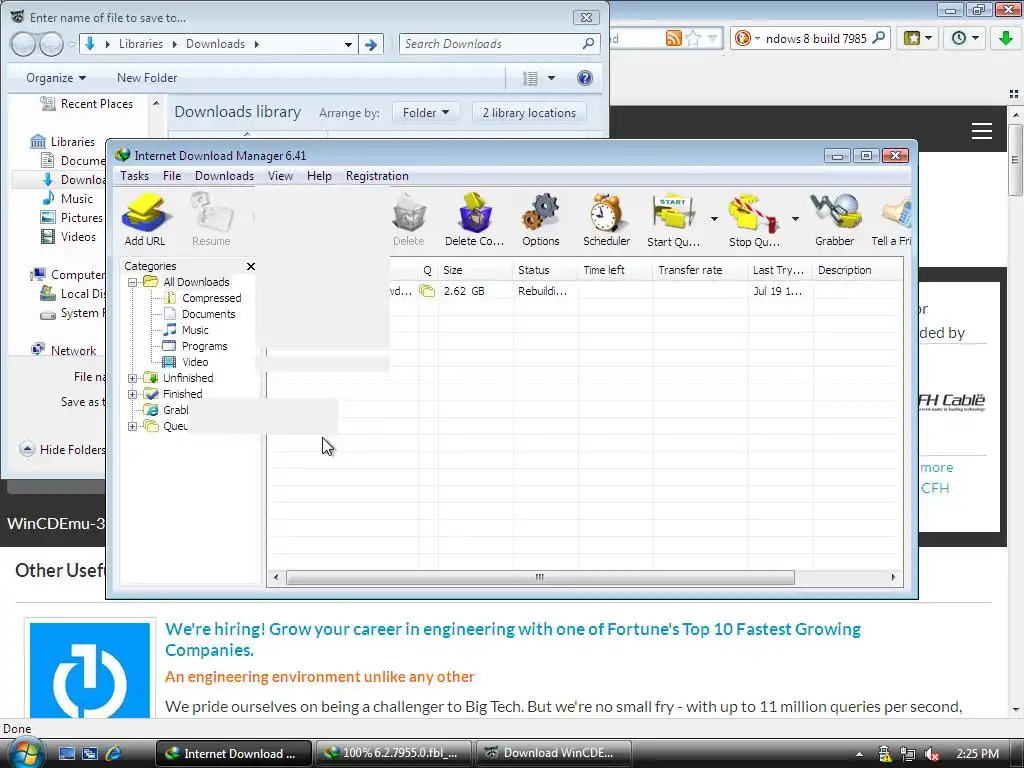Click the browser bookmark star icon
Viewport: 1024px width, 768px height.
[694, 39]
